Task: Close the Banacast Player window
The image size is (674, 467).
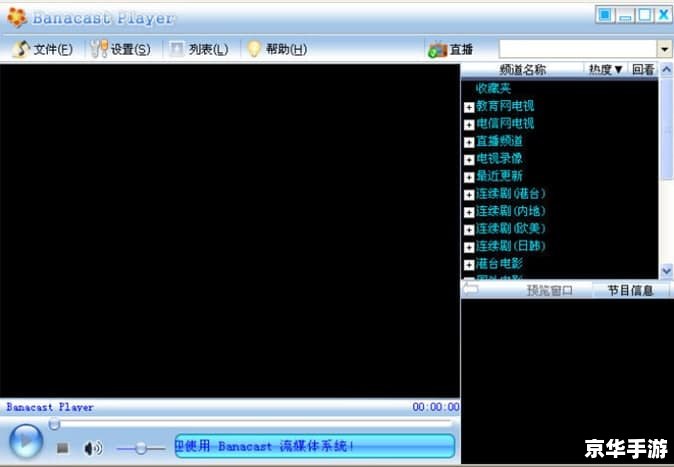Action: pos(664,15)
